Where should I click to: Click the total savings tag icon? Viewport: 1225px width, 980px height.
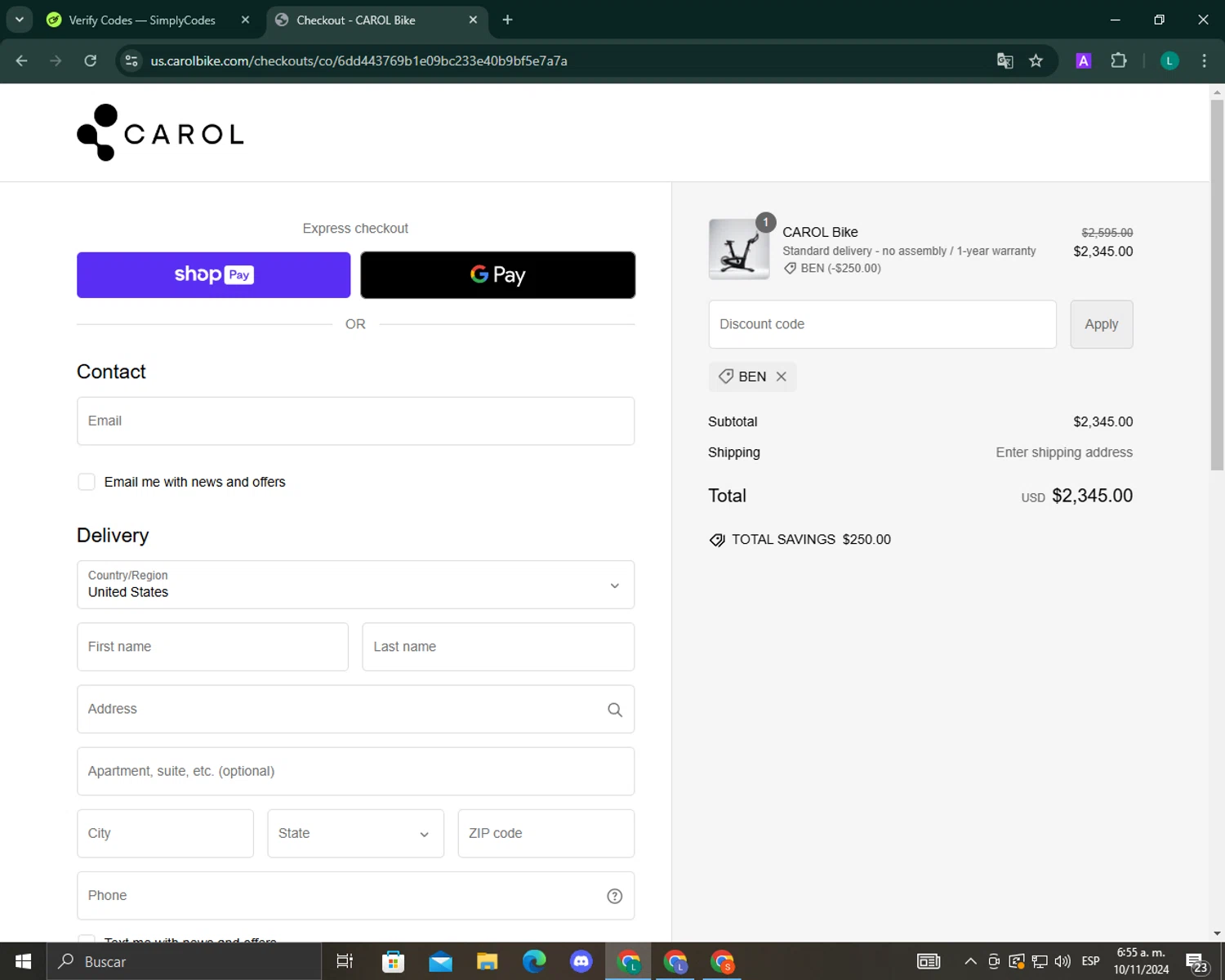(717, 540)
